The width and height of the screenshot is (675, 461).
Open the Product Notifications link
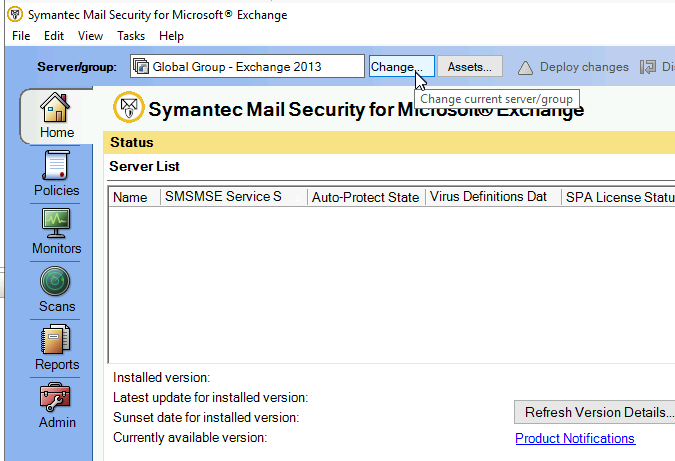coord(575,438)
